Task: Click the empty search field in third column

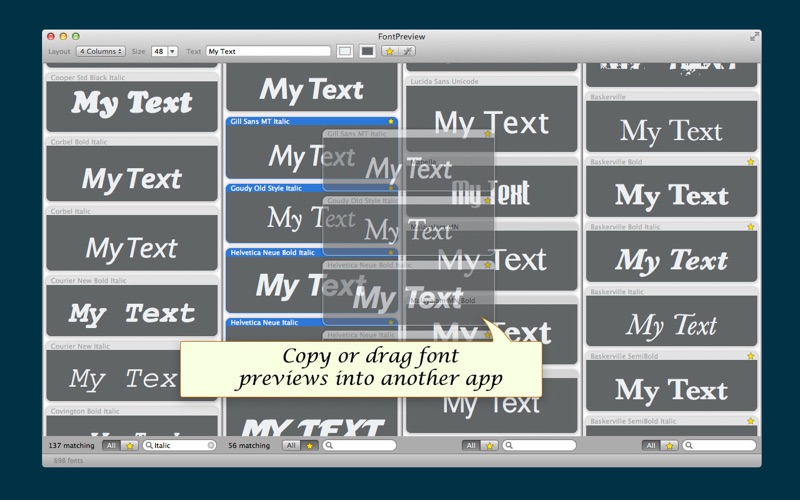Action: (x=539, y=445)
